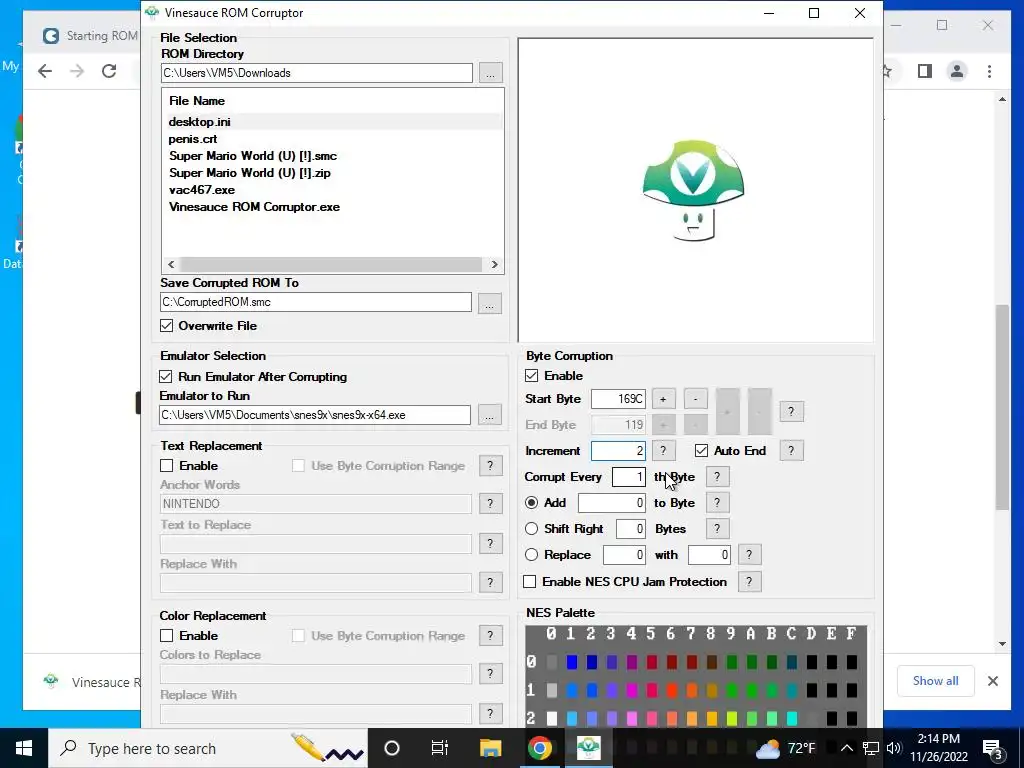
Task: Open help for color Replace With field
Action: [490, 713]
